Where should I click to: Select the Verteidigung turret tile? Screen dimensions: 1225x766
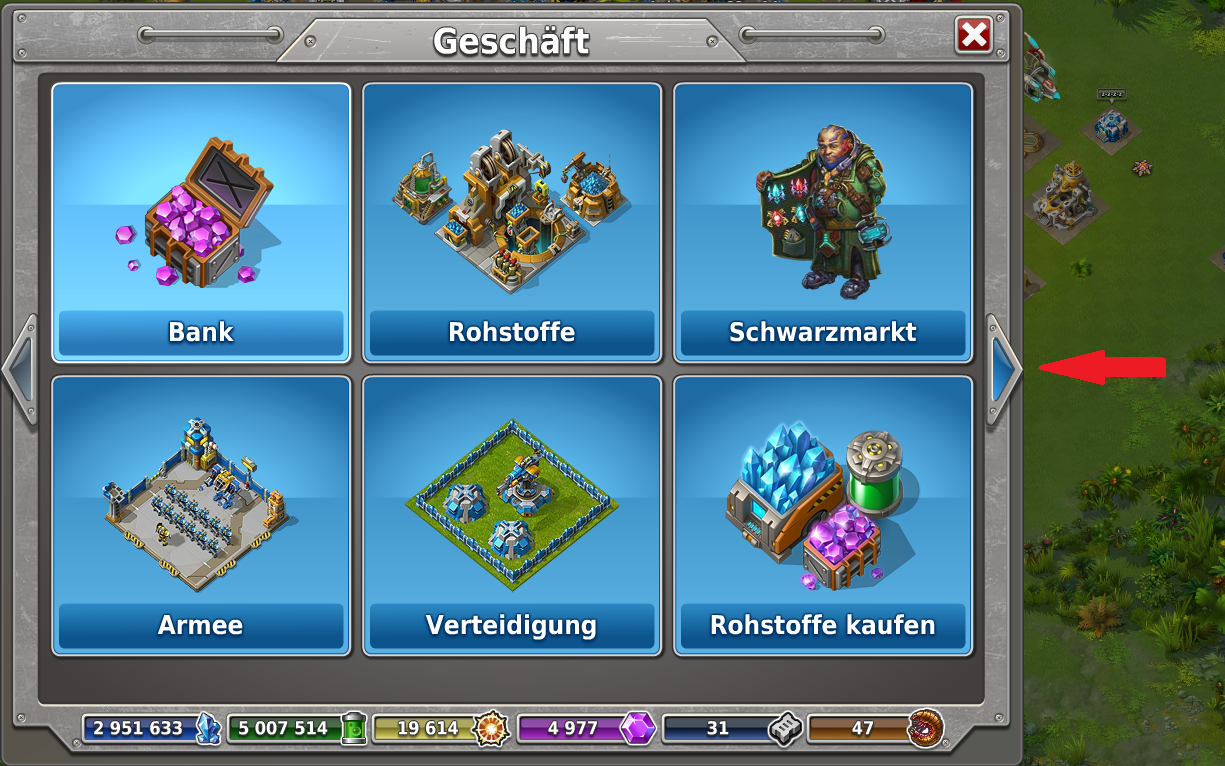pyautogui.click(x=512, y=516)
